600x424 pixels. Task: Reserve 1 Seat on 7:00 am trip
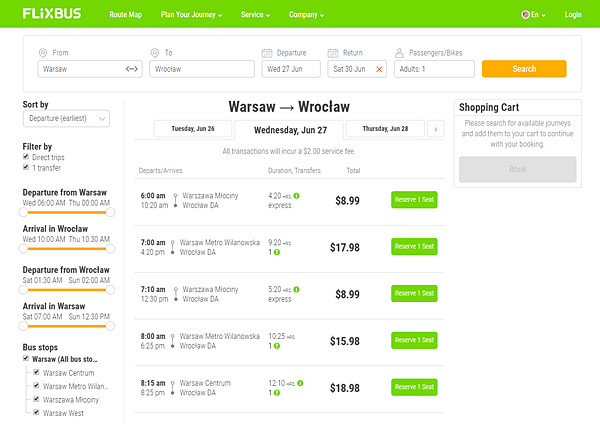click(414, 246)
